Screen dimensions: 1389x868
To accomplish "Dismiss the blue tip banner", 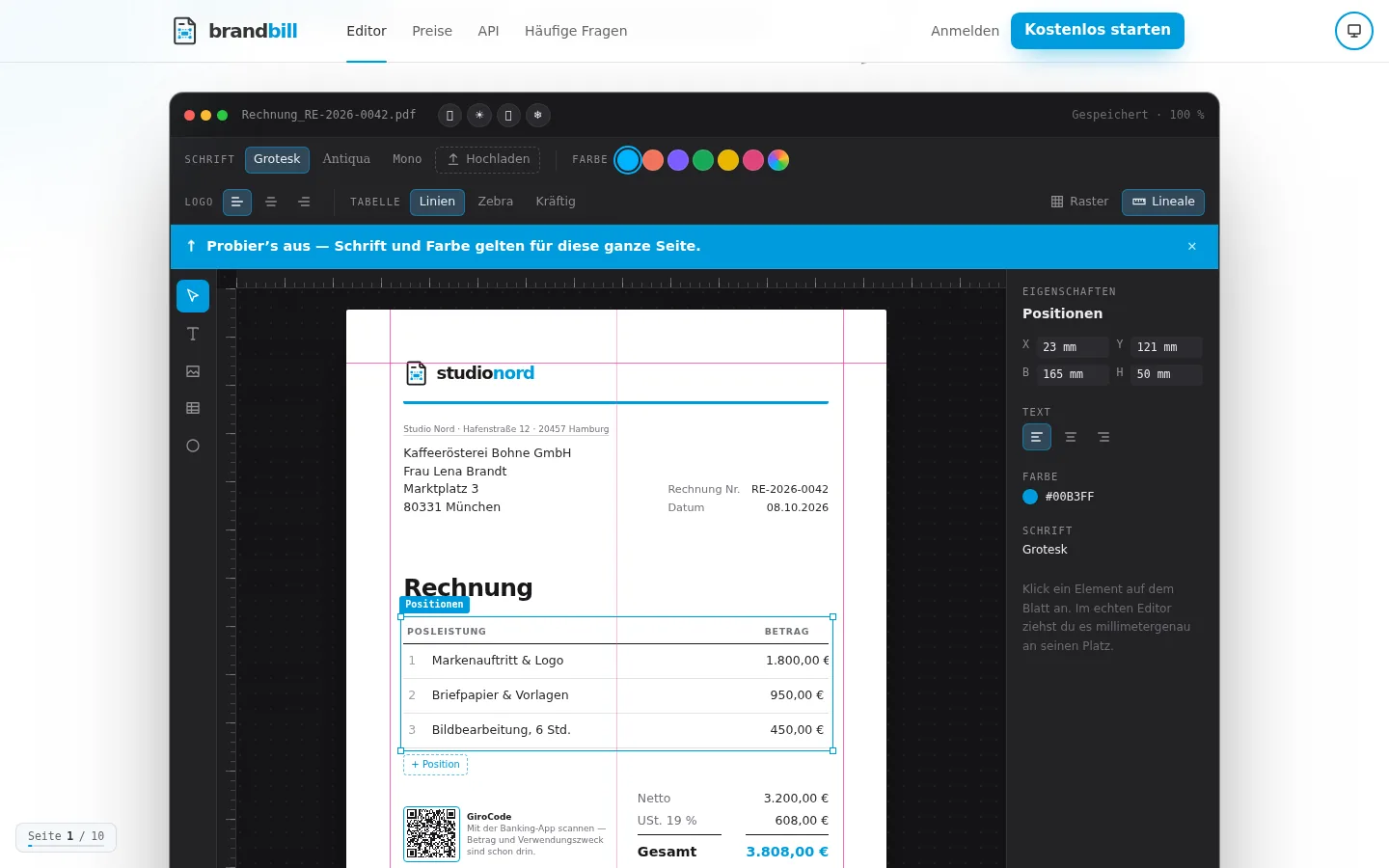I will 1192,246.
